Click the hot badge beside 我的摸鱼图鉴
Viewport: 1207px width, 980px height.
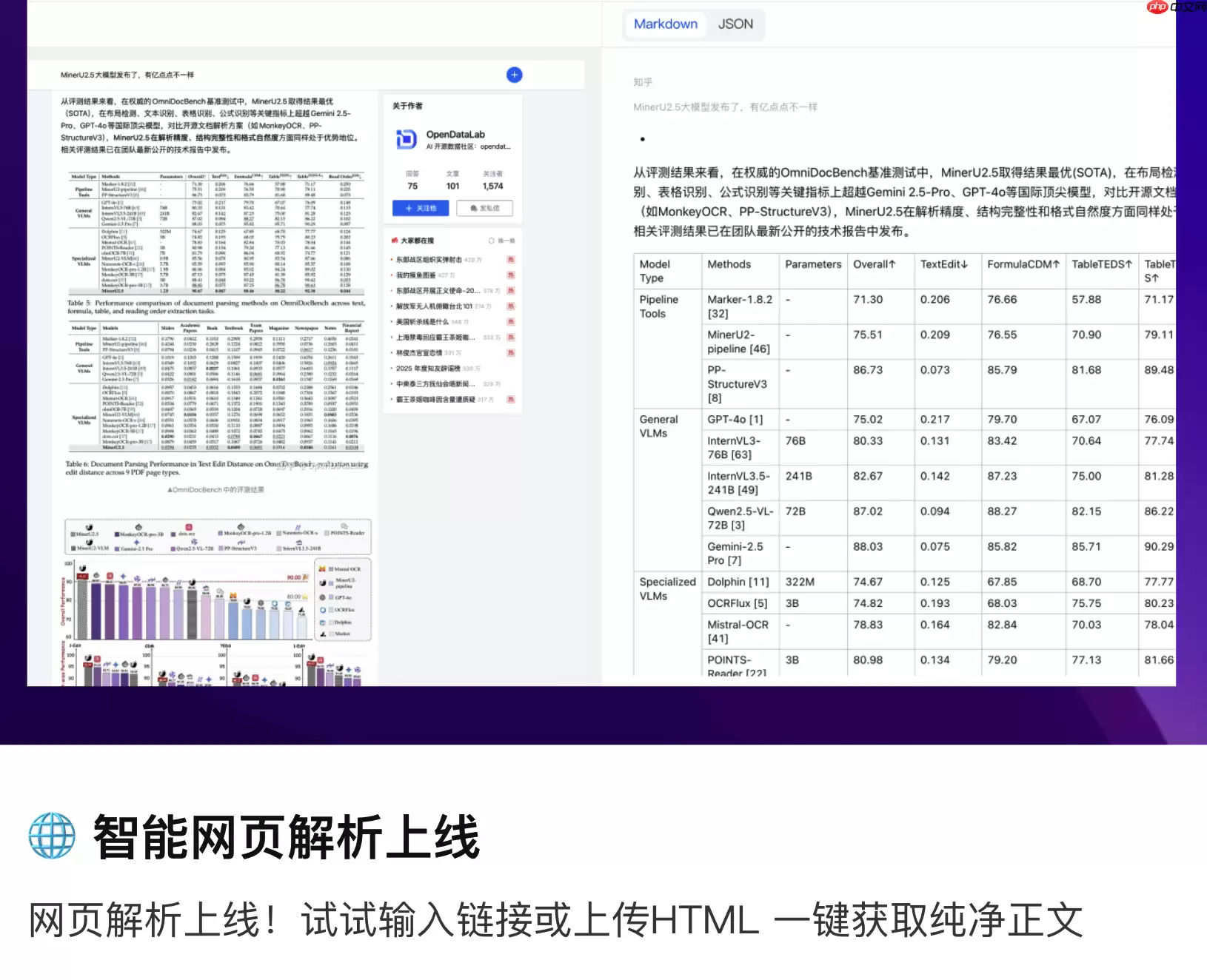pyautogui.click(x=510, y=275)
